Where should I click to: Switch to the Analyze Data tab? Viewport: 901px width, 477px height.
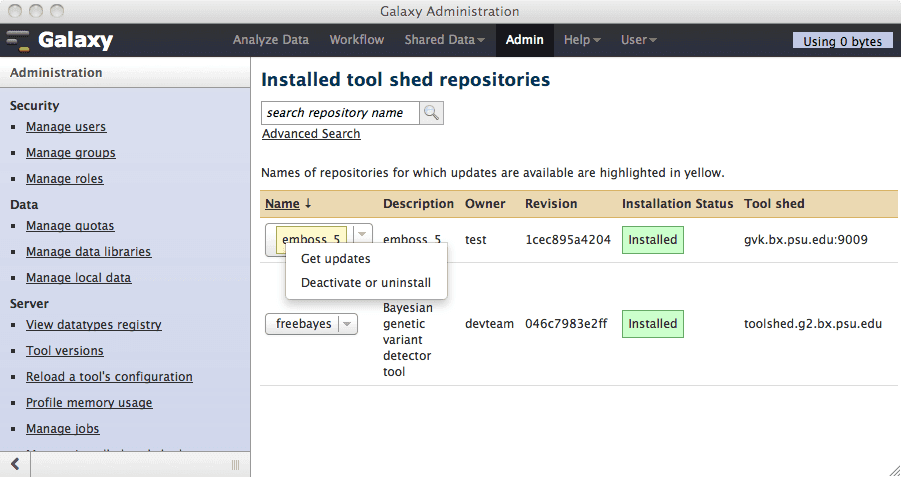point(270,40)
